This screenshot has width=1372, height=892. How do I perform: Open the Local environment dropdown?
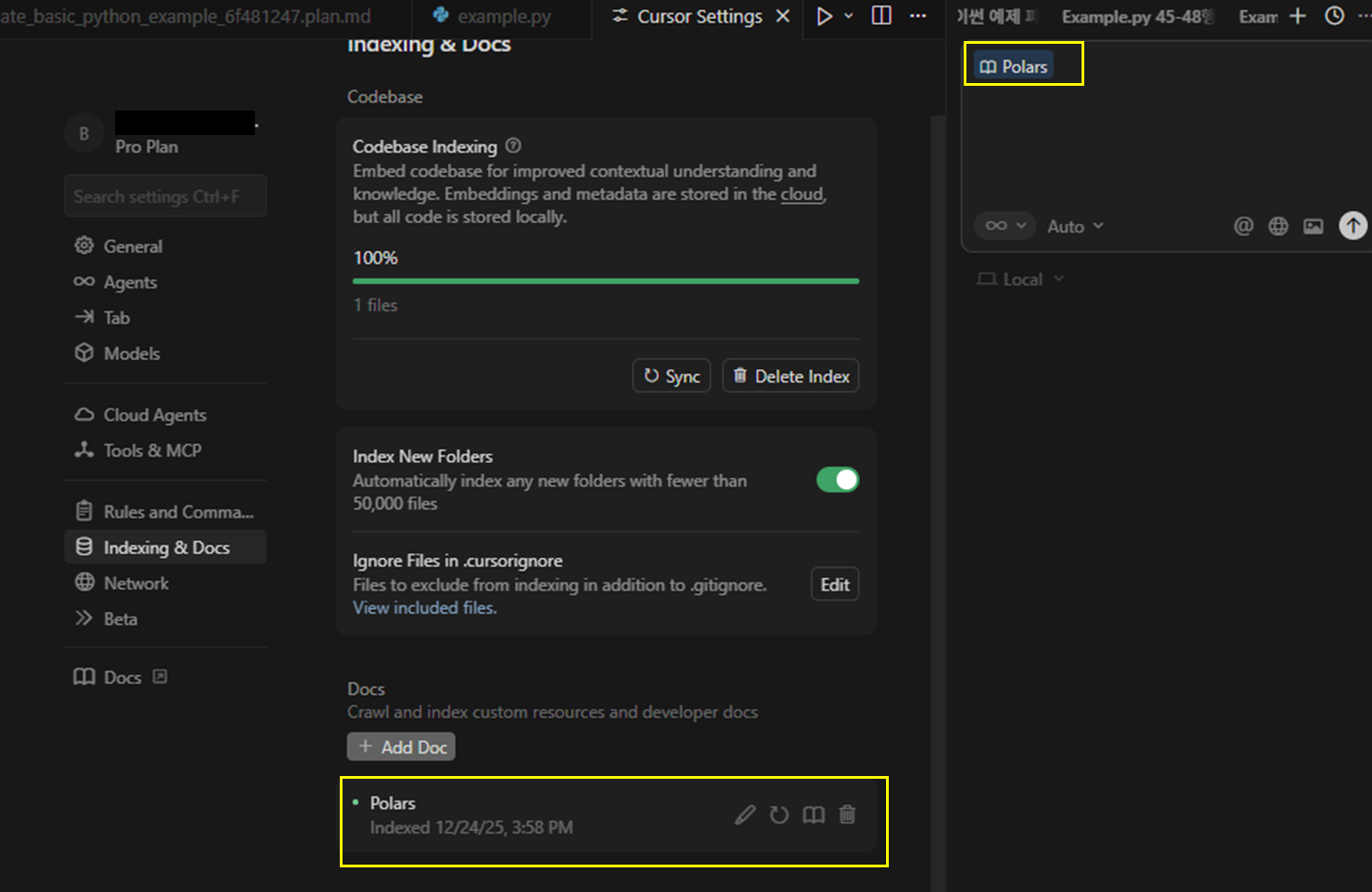[x=1021, y=279]
